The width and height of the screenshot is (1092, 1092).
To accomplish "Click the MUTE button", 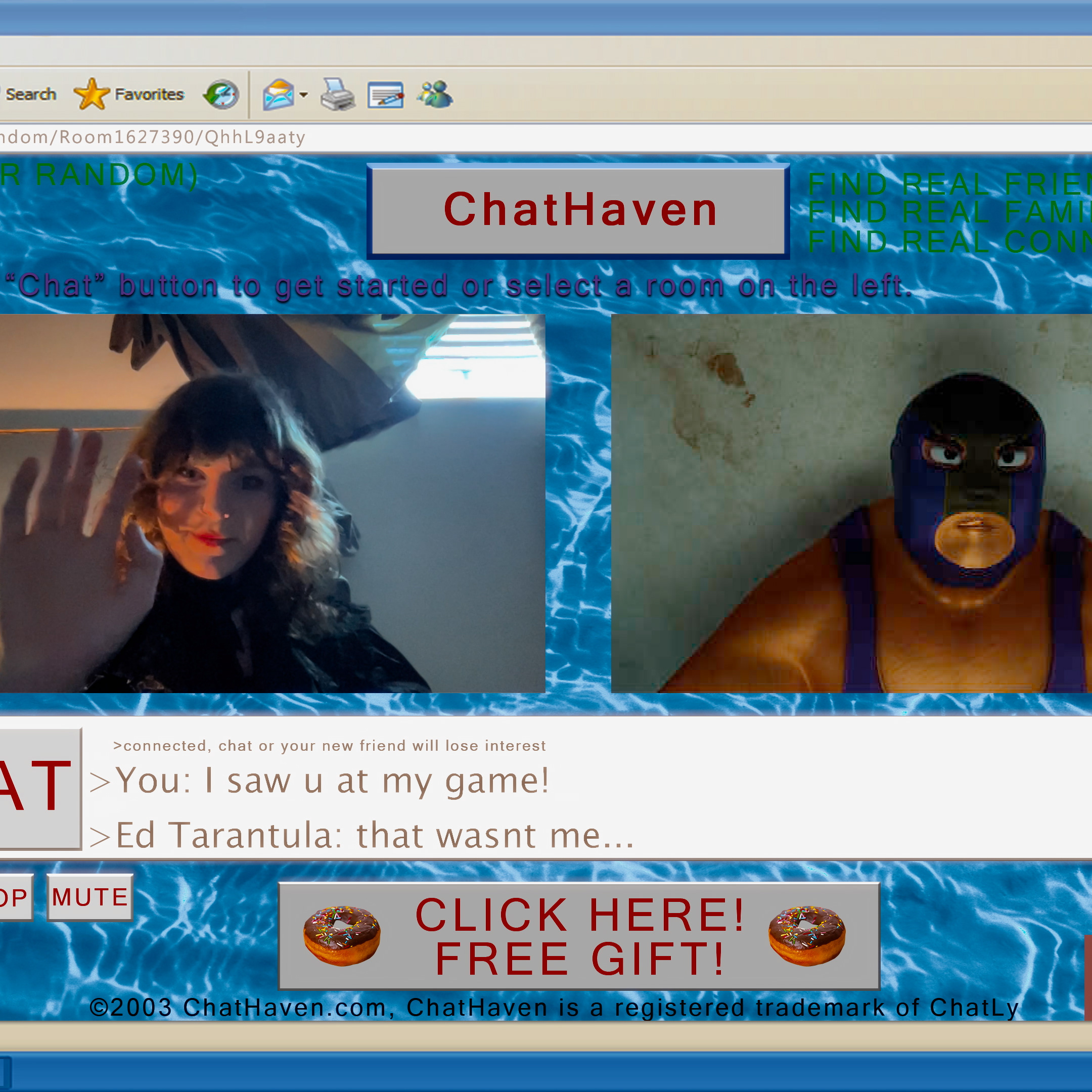I will click(x=90, y=897).
